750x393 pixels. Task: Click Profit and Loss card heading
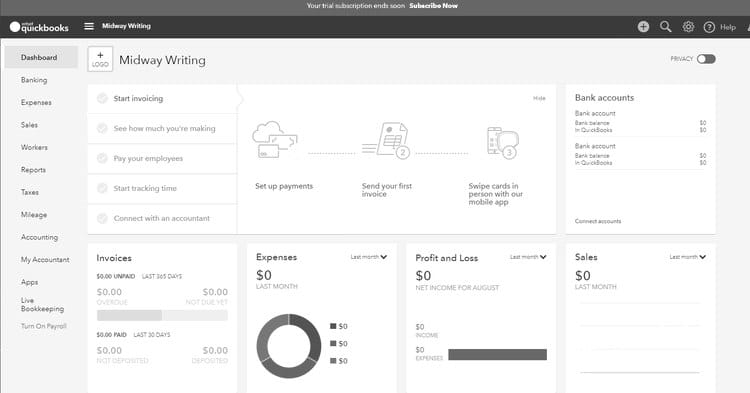(447, 258)
